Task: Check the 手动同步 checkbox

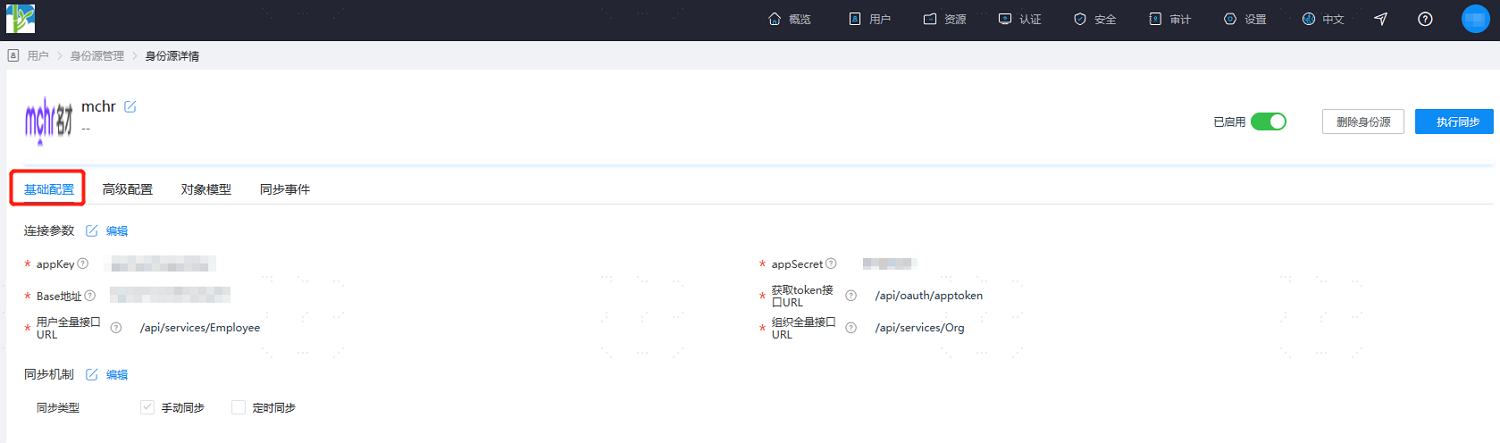Action: tap(148, 407)
